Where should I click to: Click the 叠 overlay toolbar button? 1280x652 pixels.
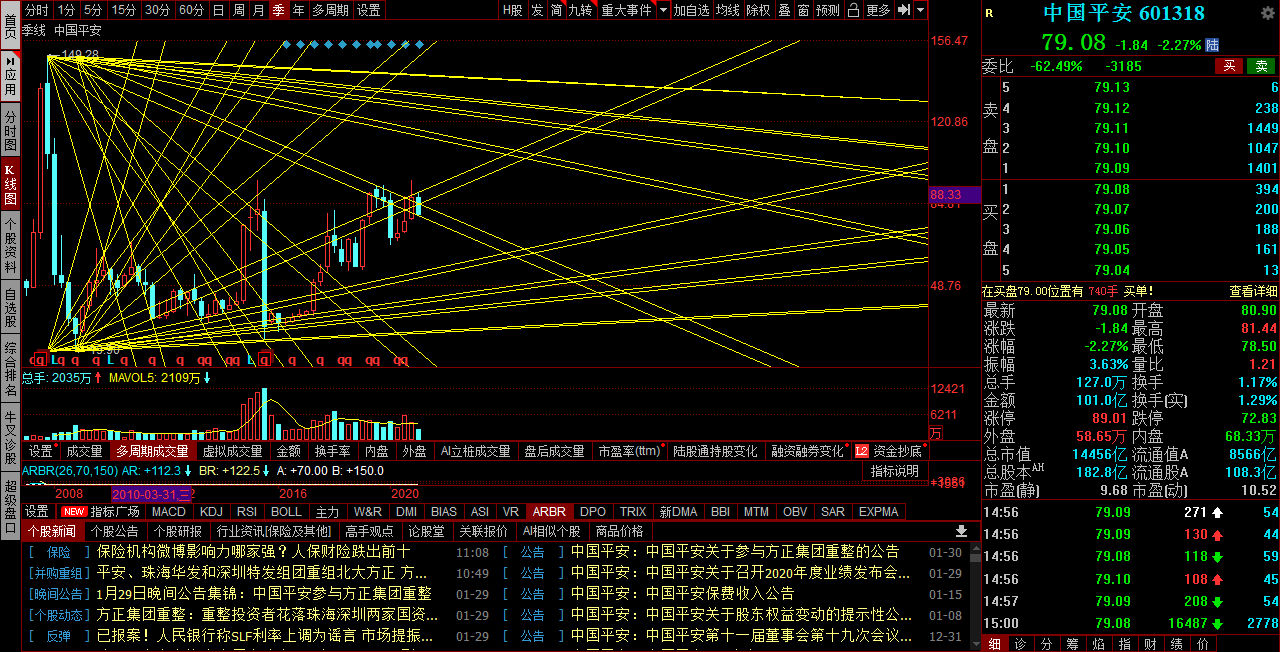coord(784,10)
